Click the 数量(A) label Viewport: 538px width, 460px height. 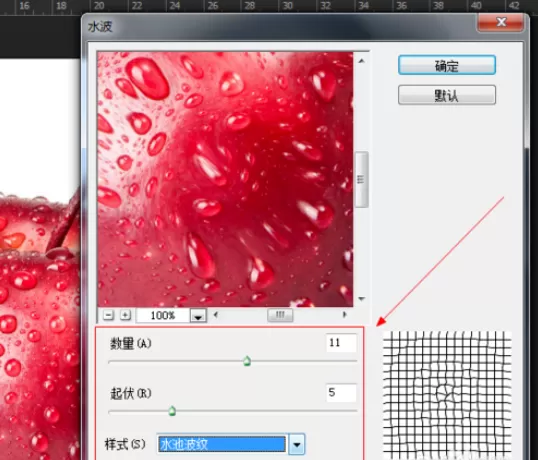pyautogui.click(x=131, y=343)
